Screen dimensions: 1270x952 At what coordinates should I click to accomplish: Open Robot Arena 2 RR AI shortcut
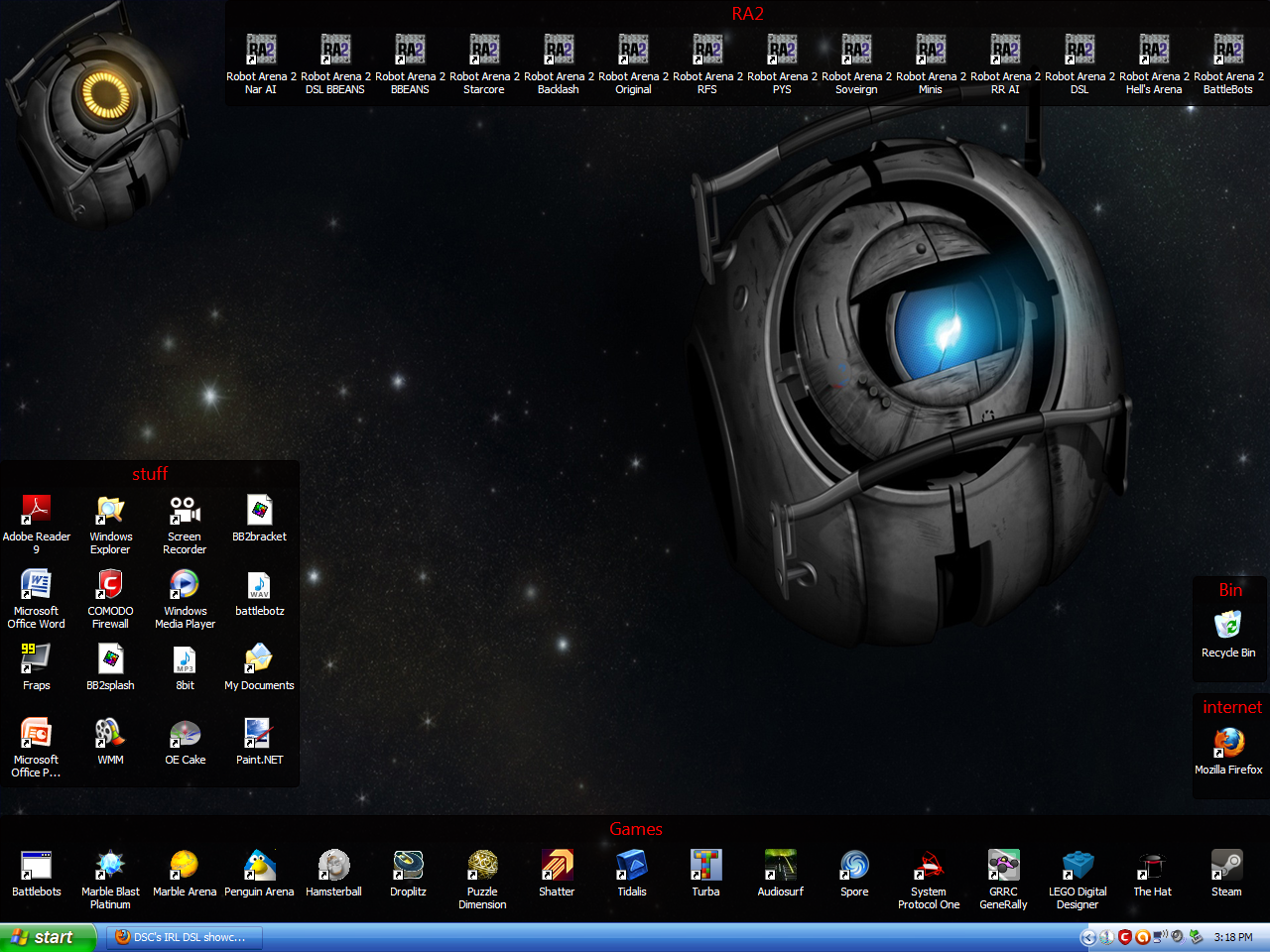[x=1005, y=64]
